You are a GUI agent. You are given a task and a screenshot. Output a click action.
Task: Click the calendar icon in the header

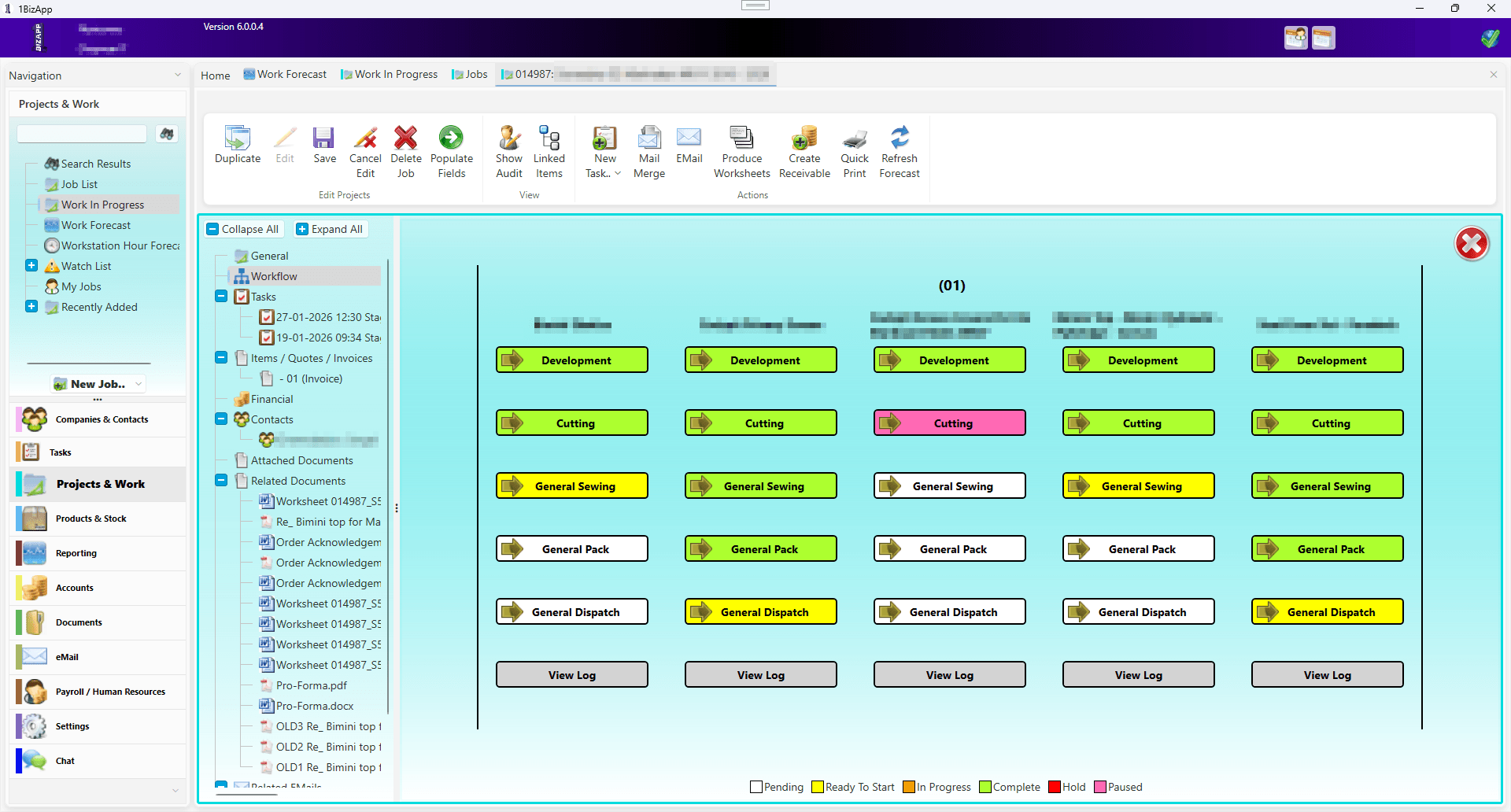pyautogui.click(x=1324, y=38)
